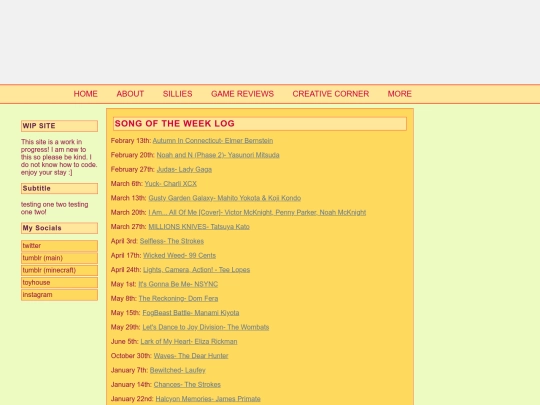Open Yuck- Charli XCX link
The width and height of the screenshot is (540, 405).
point(170,184)
